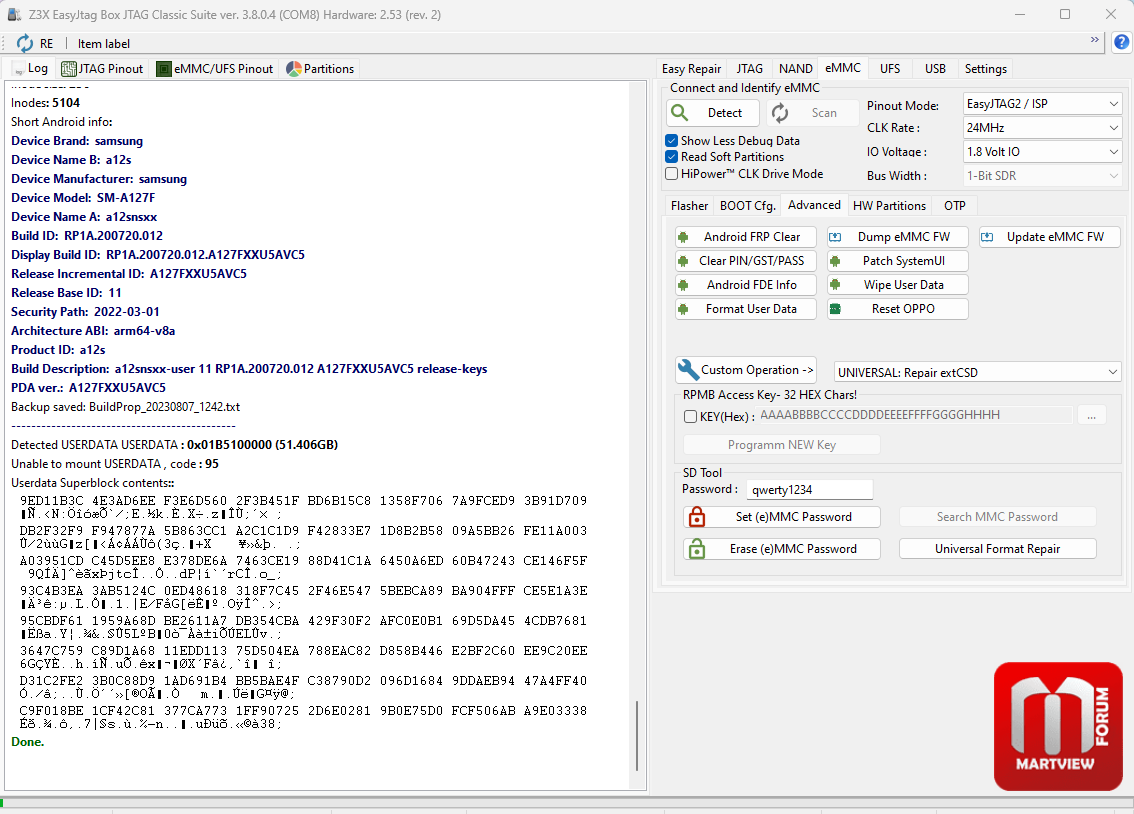Click the Programm NEW Key button
The width and height of the screenshot is (1134, 814).
coord(782,445)
